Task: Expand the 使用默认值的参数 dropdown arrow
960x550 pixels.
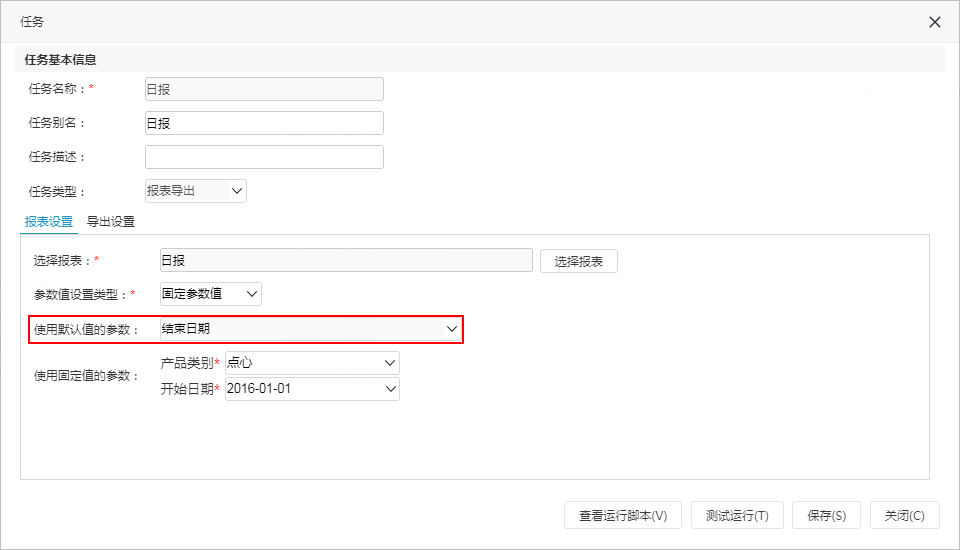Action: 452,329
